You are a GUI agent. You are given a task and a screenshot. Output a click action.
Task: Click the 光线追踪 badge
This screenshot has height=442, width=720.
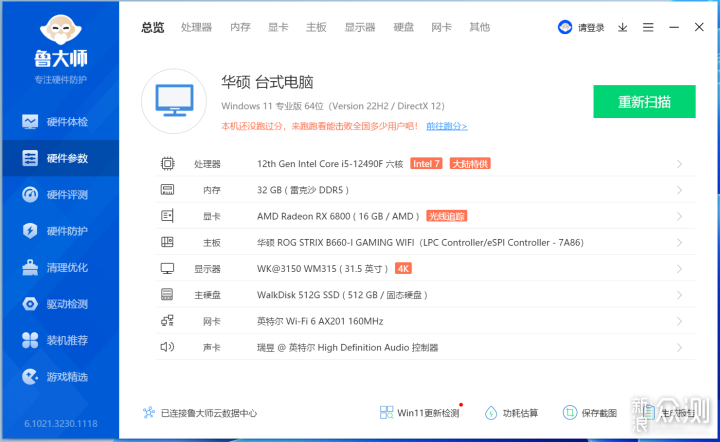tap(447, 216)
